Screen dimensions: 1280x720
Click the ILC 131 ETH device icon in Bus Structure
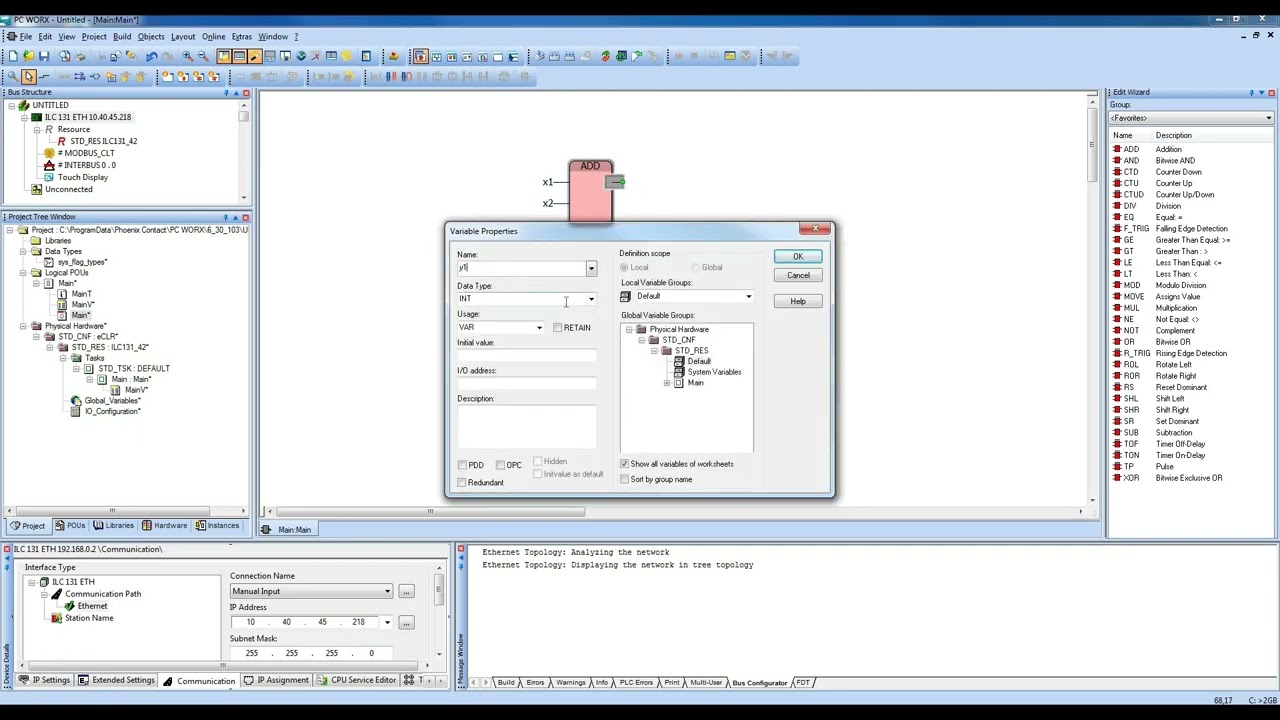(37, 117)
